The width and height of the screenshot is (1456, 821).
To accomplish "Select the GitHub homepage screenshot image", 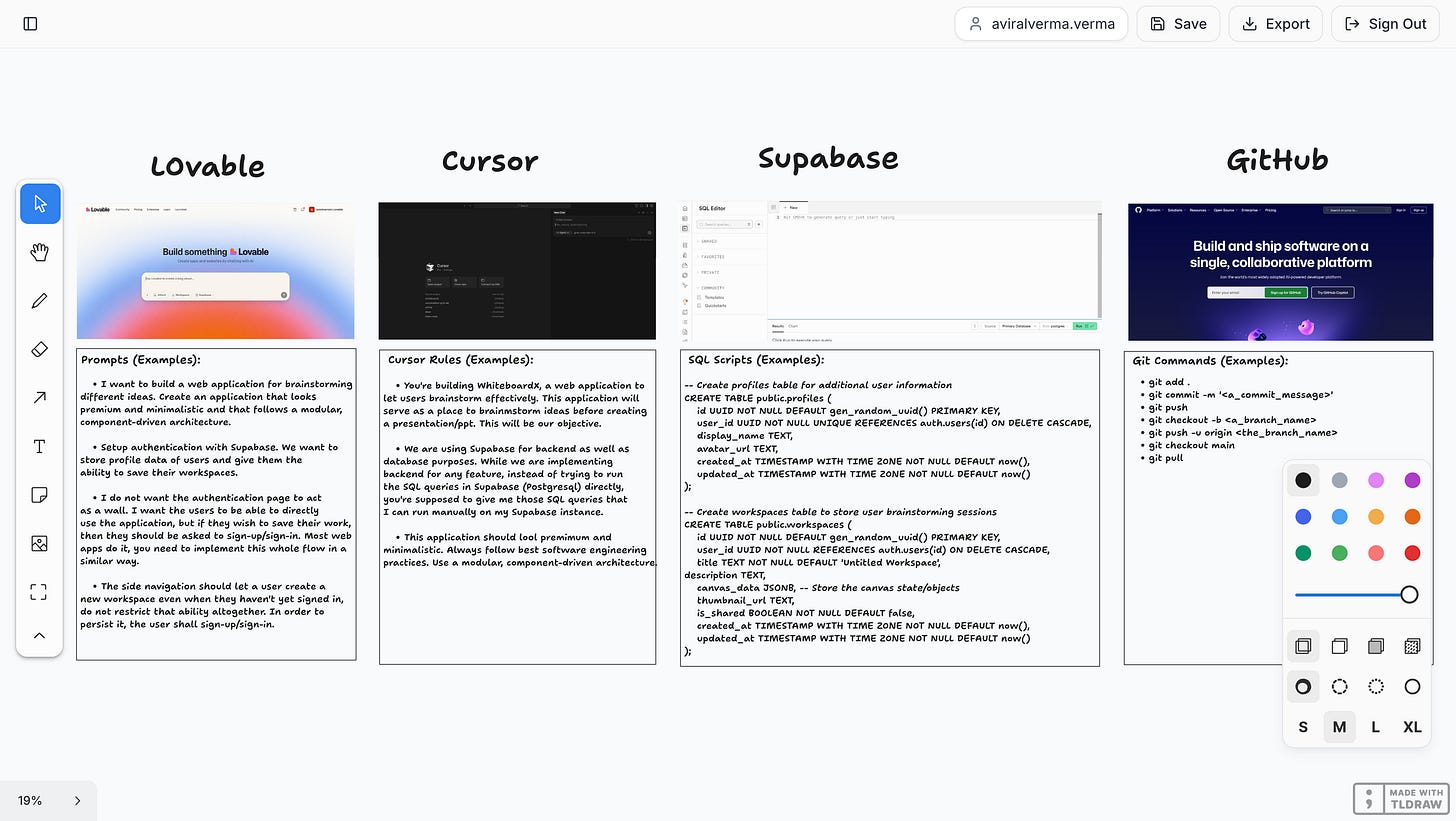I will tap(1280, 272).
